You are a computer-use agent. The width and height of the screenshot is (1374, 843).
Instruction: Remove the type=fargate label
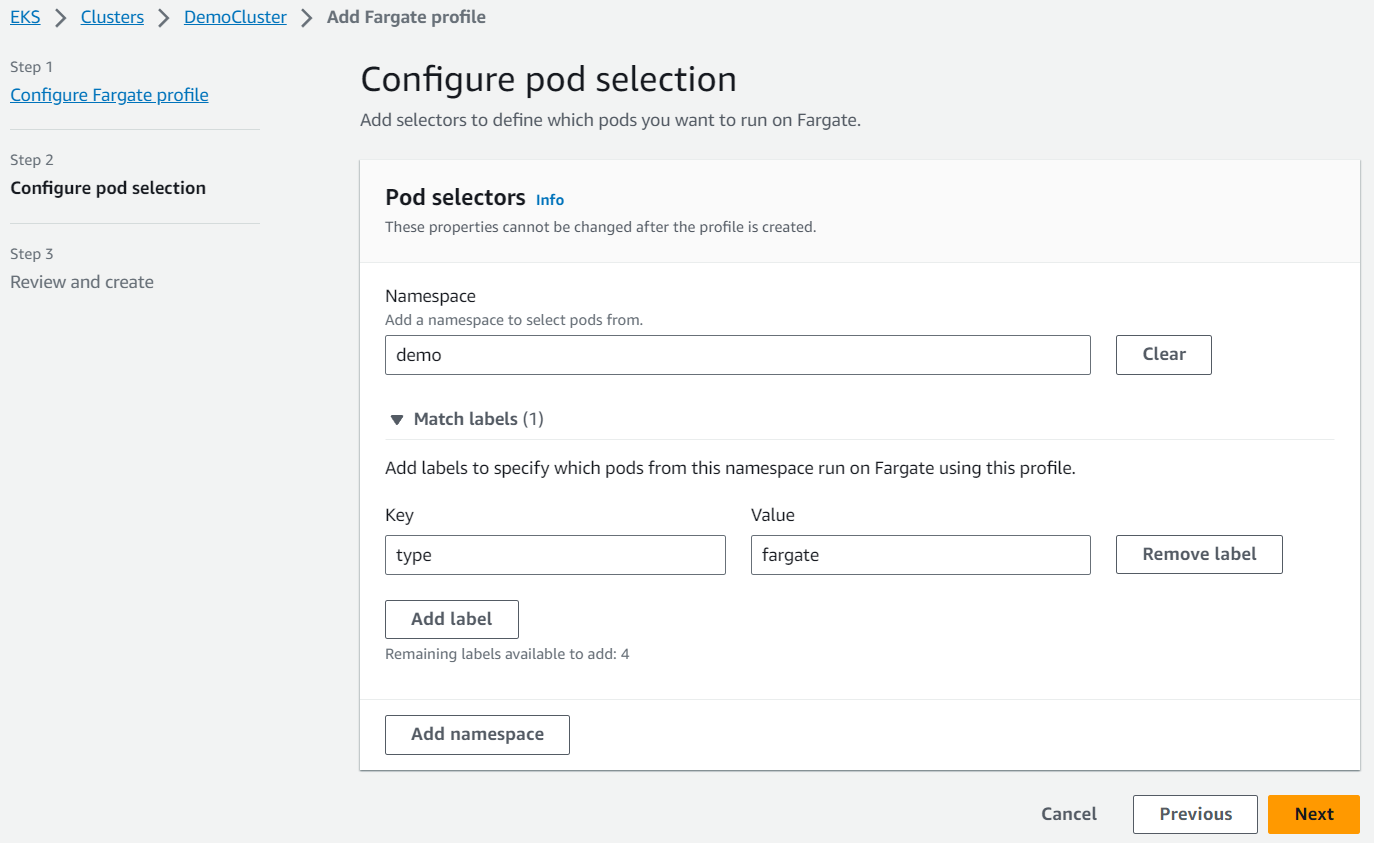coord(1199,554)
